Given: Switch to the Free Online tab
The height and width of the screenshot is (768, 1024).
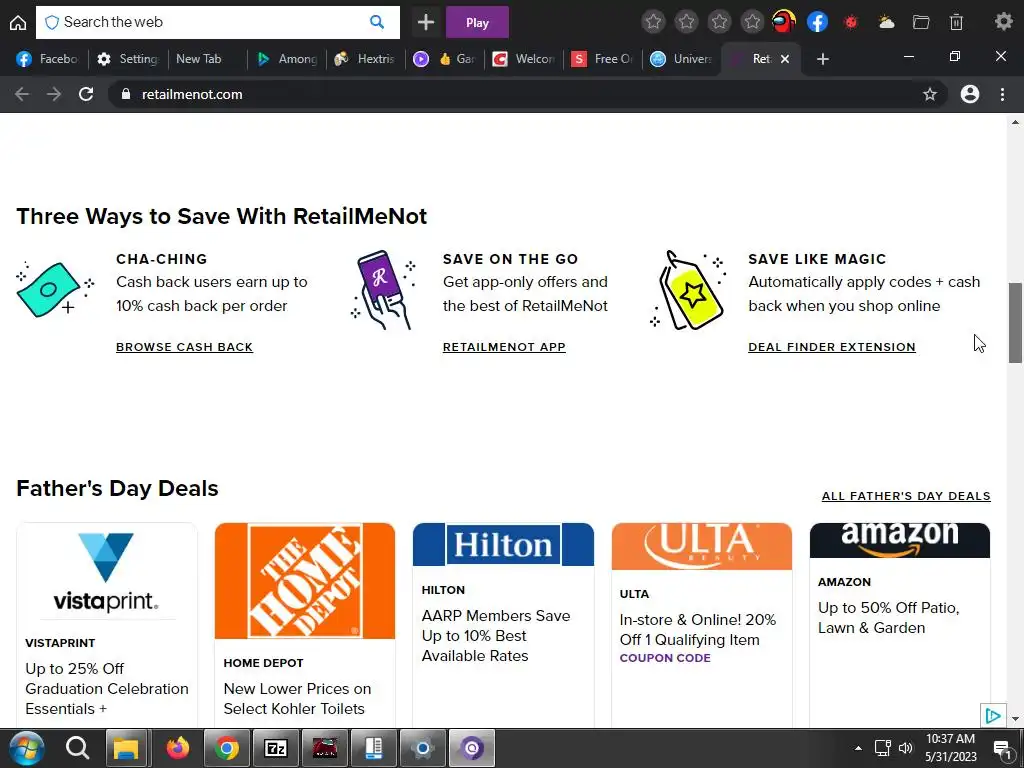Looking at the screenshot, I should pos(603,59).
